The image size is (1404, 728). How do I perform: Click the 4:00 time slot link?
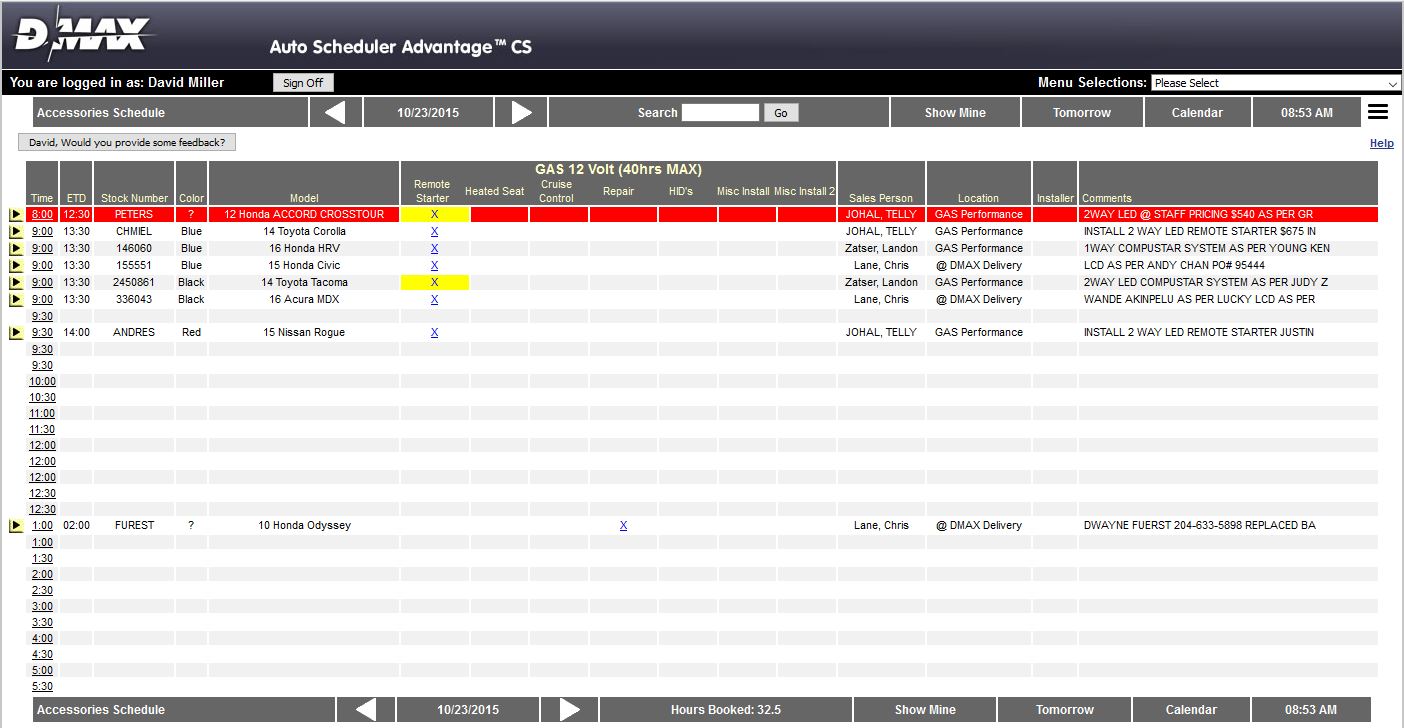(x=42, y=638)
